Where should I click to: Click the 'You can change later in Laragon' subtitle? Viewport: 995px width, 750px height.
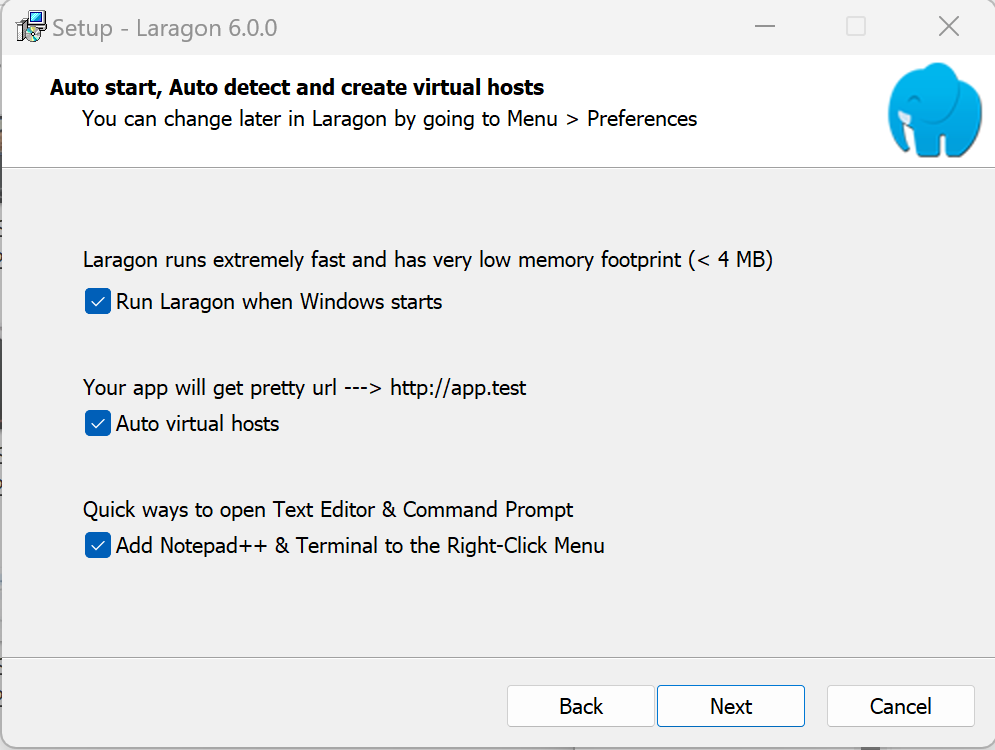pyautogui.click(x=390, y=119)
